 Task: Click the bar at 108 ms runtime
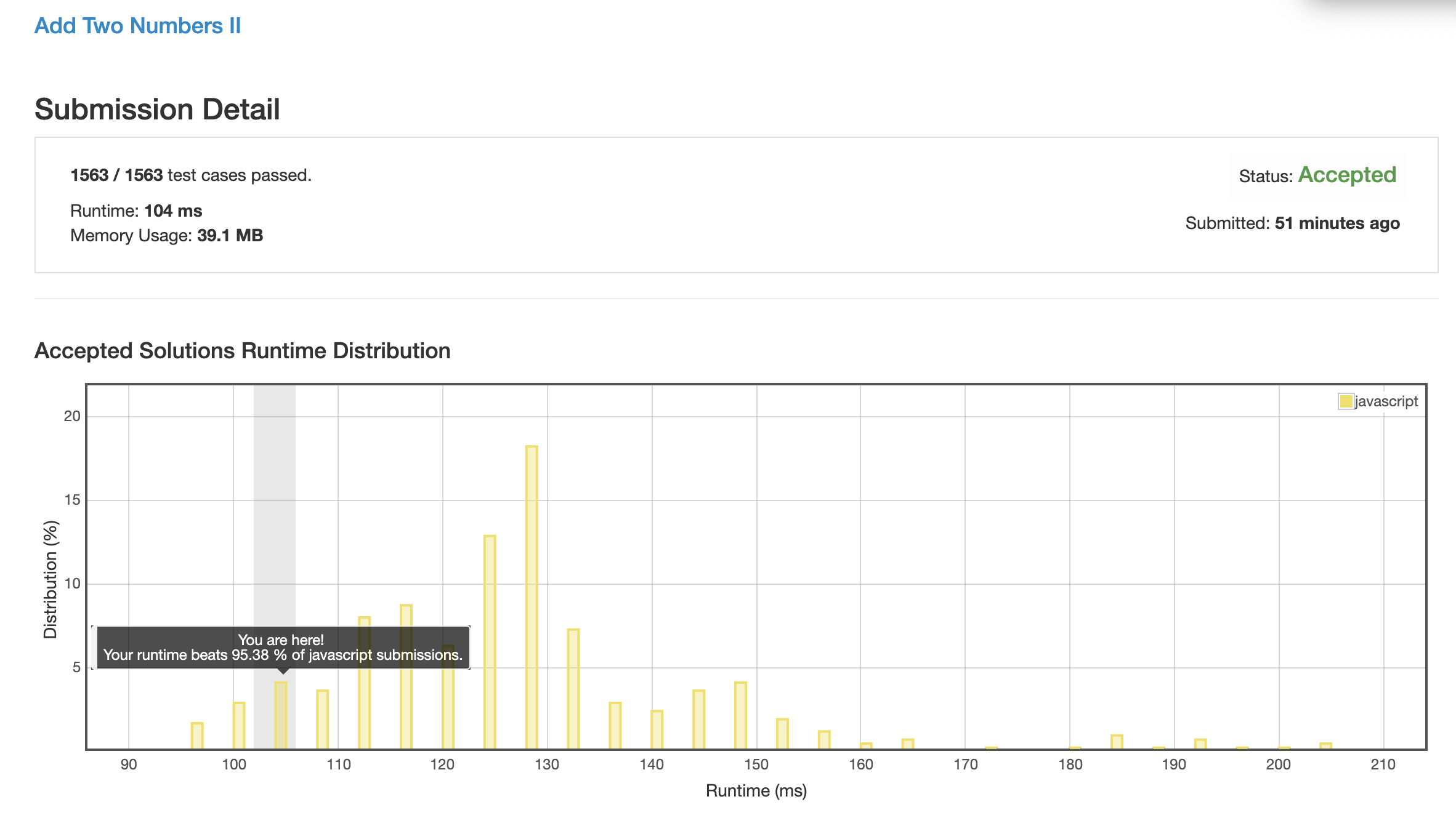point(323,719)
